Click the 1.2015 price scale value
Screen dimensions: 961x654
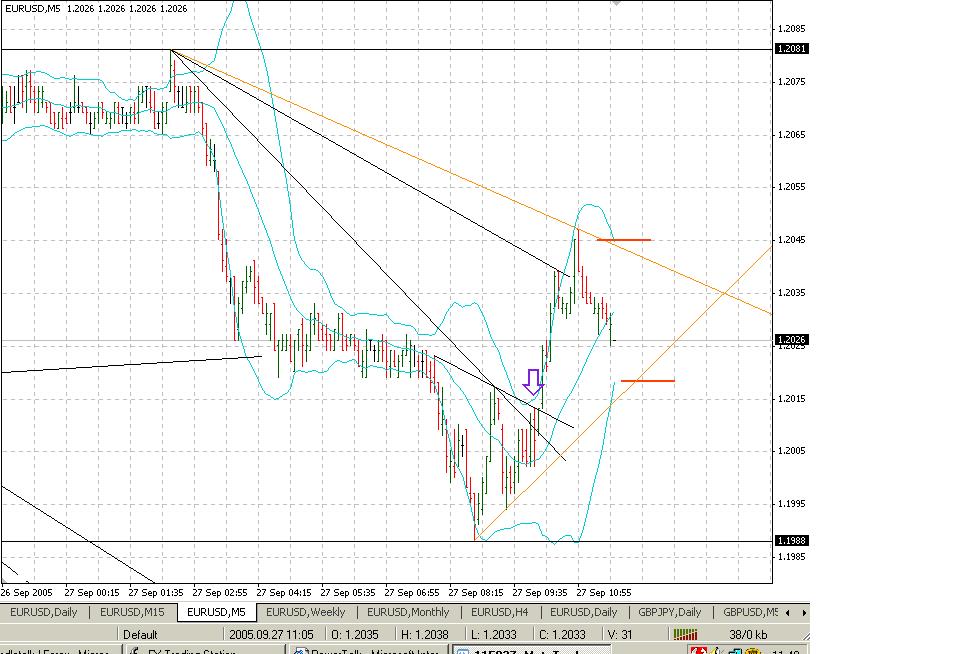click(x=791, y=398)
